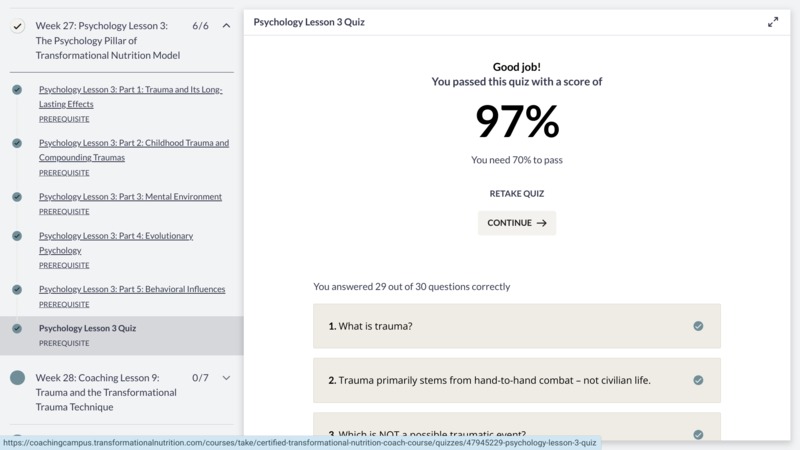Click the checkmark icon beside question 1

click(698, 326)
